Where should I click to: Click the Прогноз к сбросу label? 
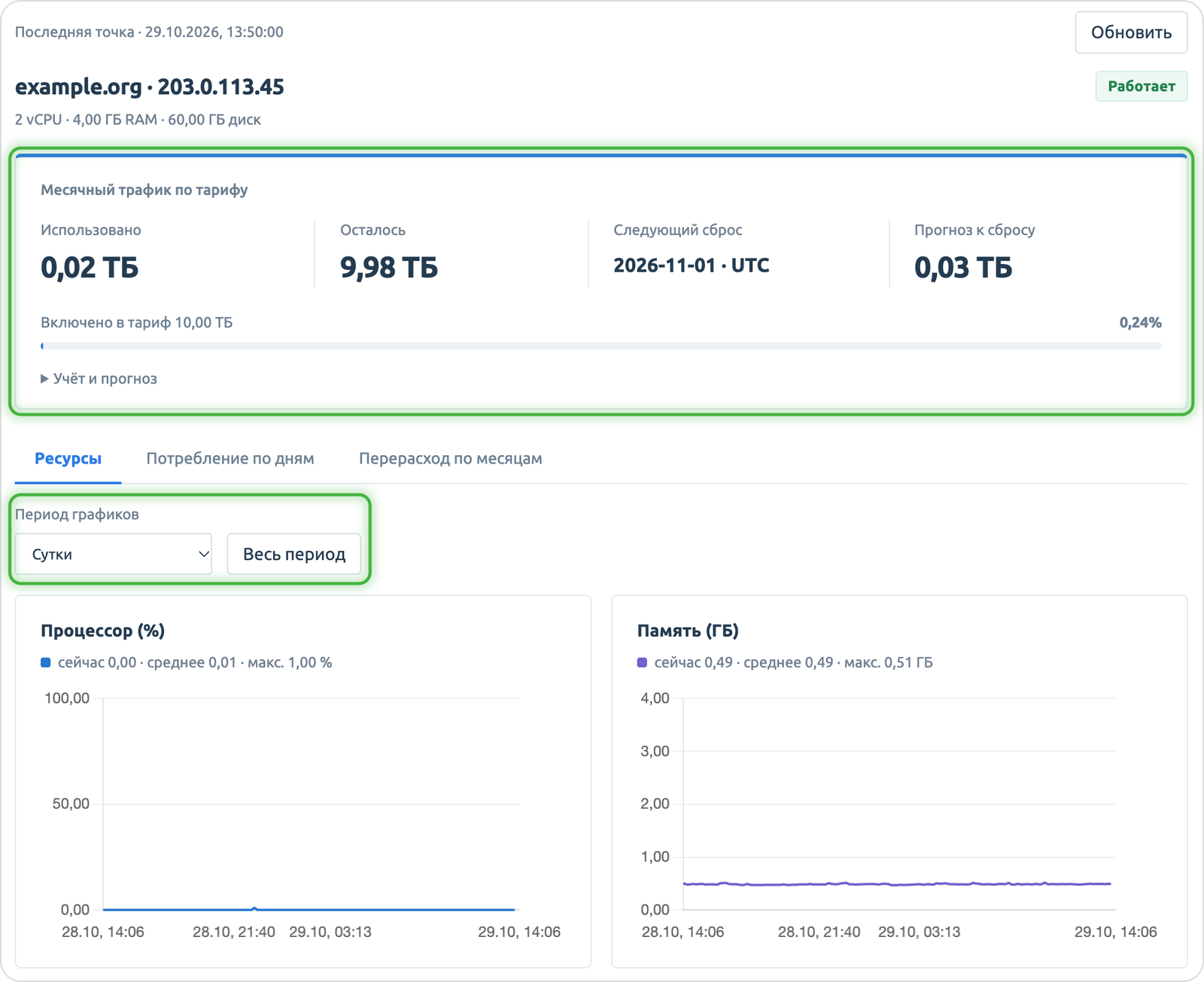[x=974, y=230]
